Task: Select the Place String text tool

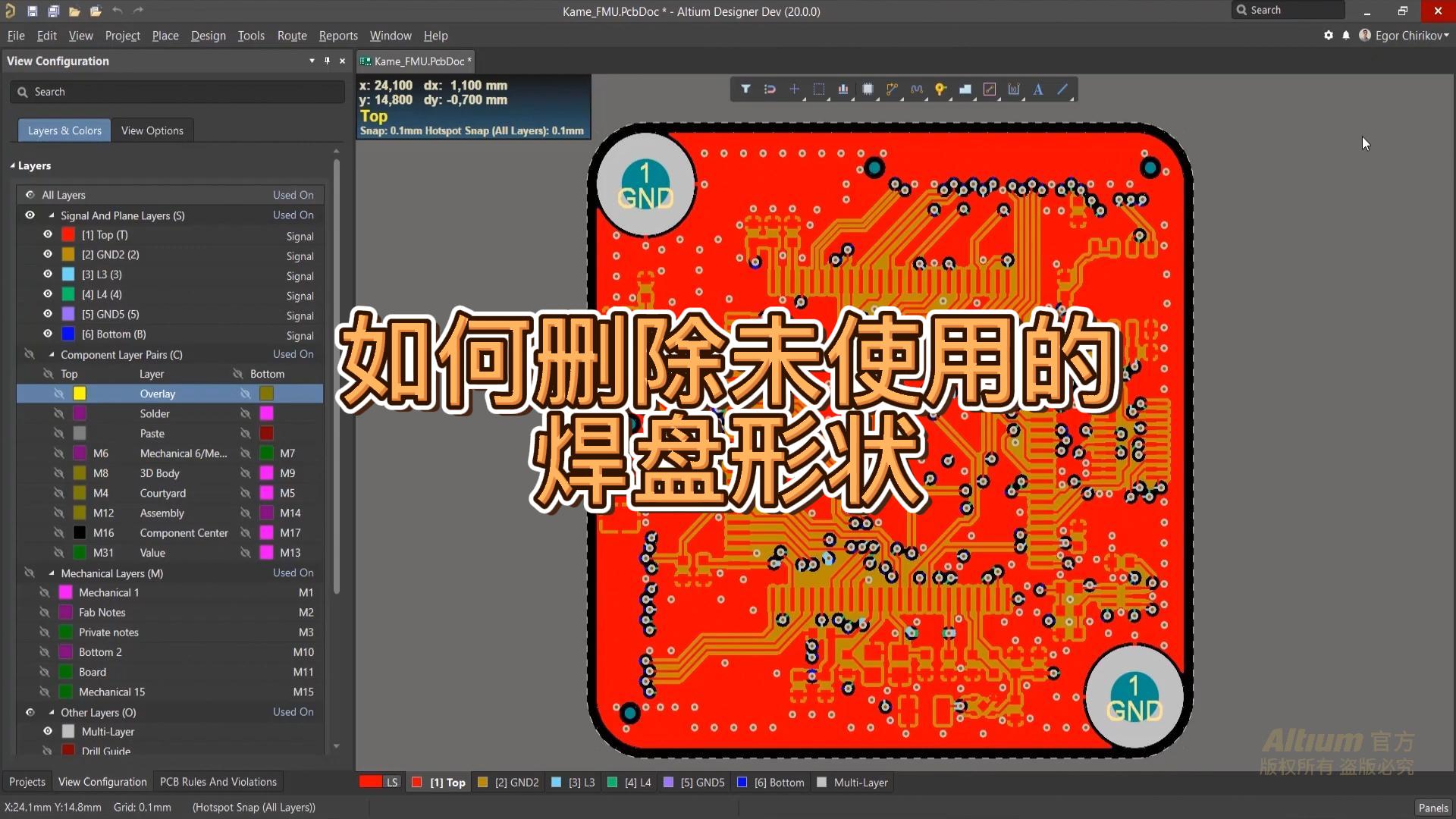Action: point(1038,89)
